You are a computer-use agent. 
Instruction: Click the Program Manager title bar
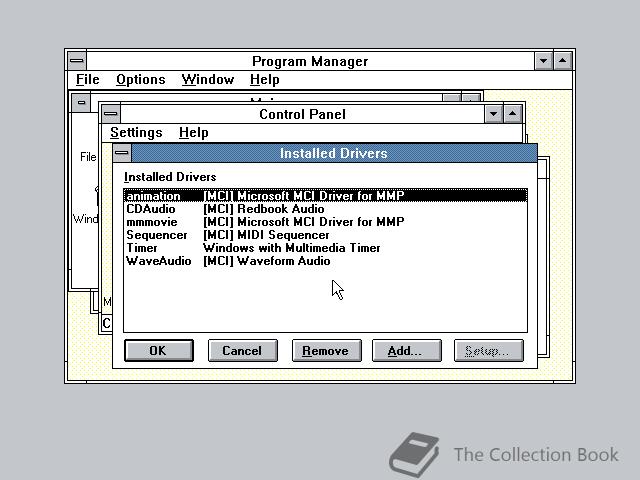(310, 61)
